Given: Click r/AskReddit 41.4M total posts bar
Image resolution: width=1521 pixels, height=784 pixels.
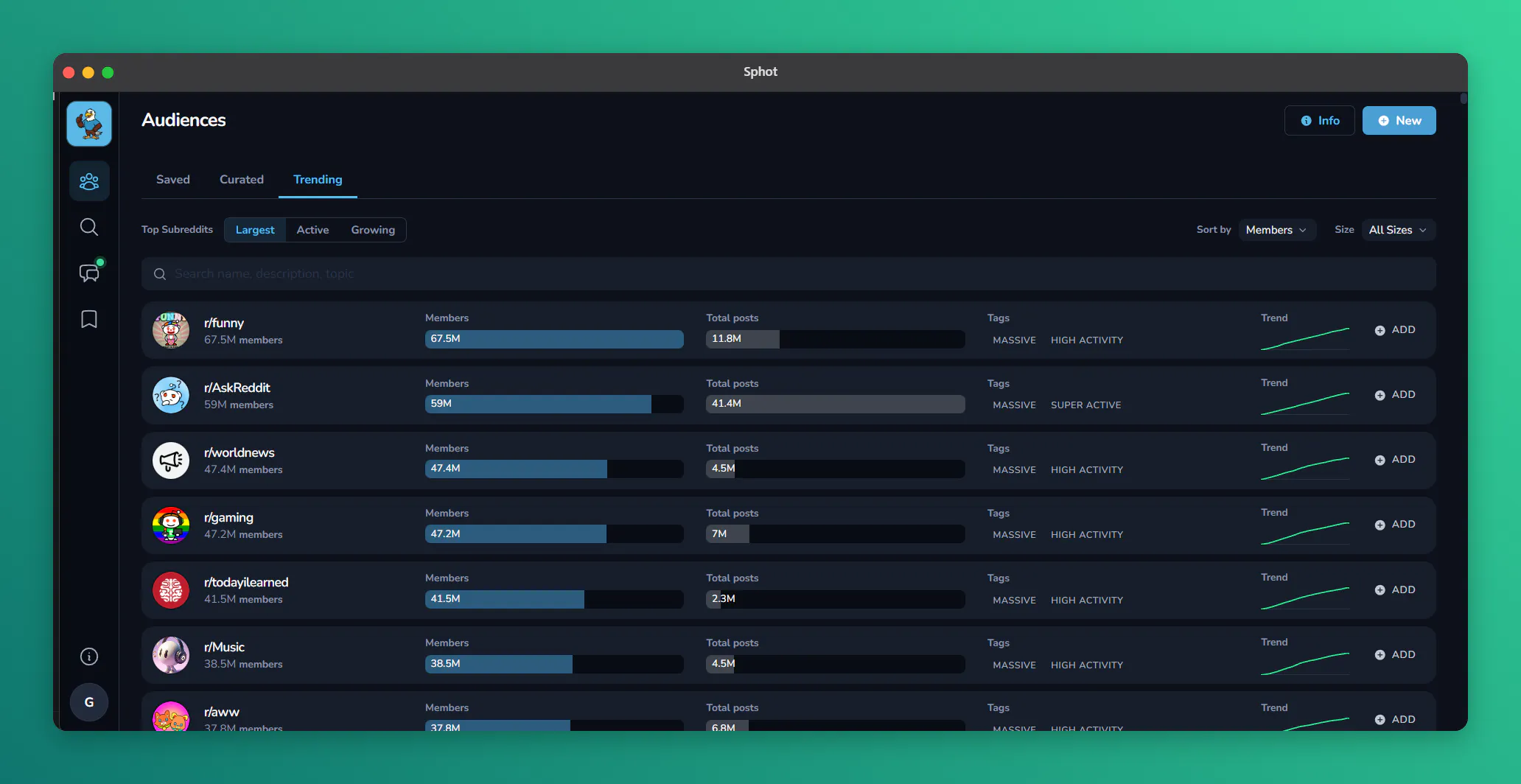Looking at the screenshot, I should pos(836,404).
